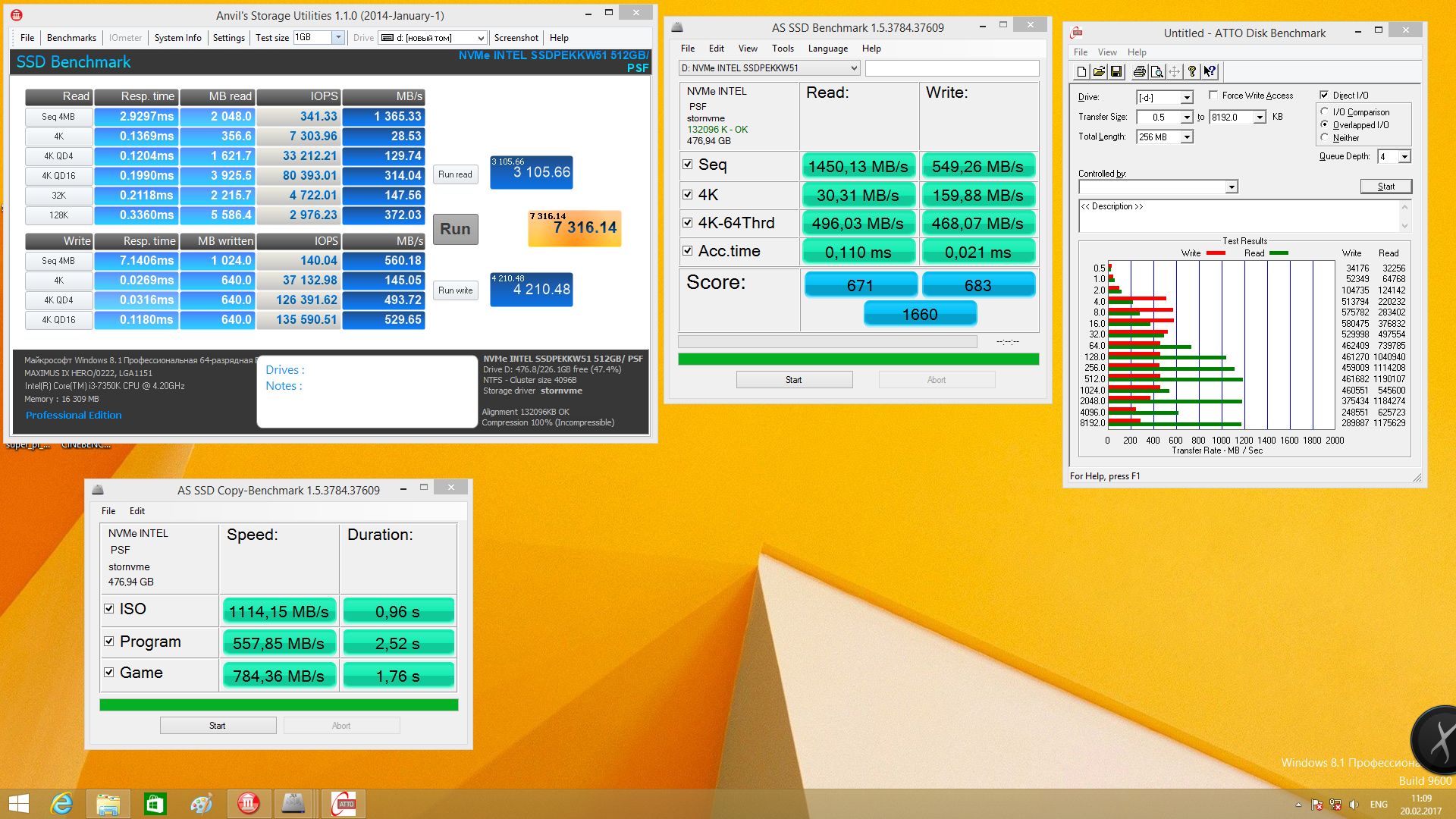
Task: Open the Total Length 256 MB dropdown
Action: point(1187,137)
